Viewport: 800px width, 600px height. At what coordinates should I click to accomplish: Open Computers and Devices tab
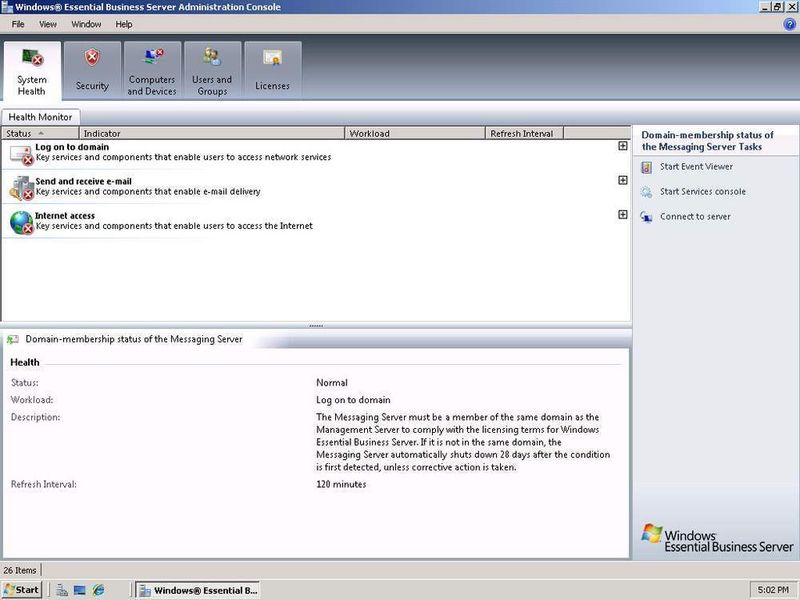(152, 70)
